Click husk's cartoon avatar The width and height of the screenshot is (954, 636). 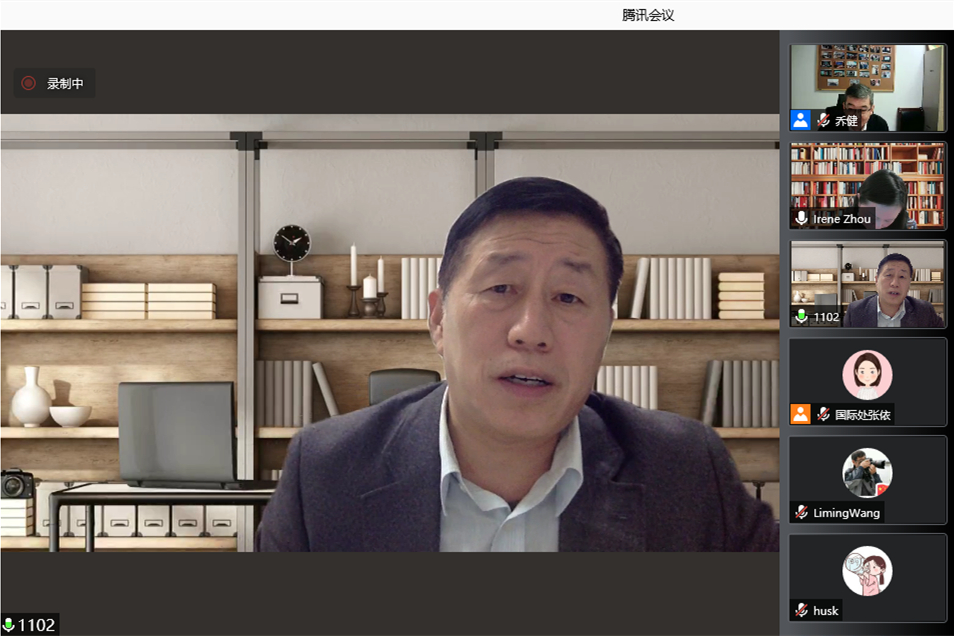coord(867,571)
